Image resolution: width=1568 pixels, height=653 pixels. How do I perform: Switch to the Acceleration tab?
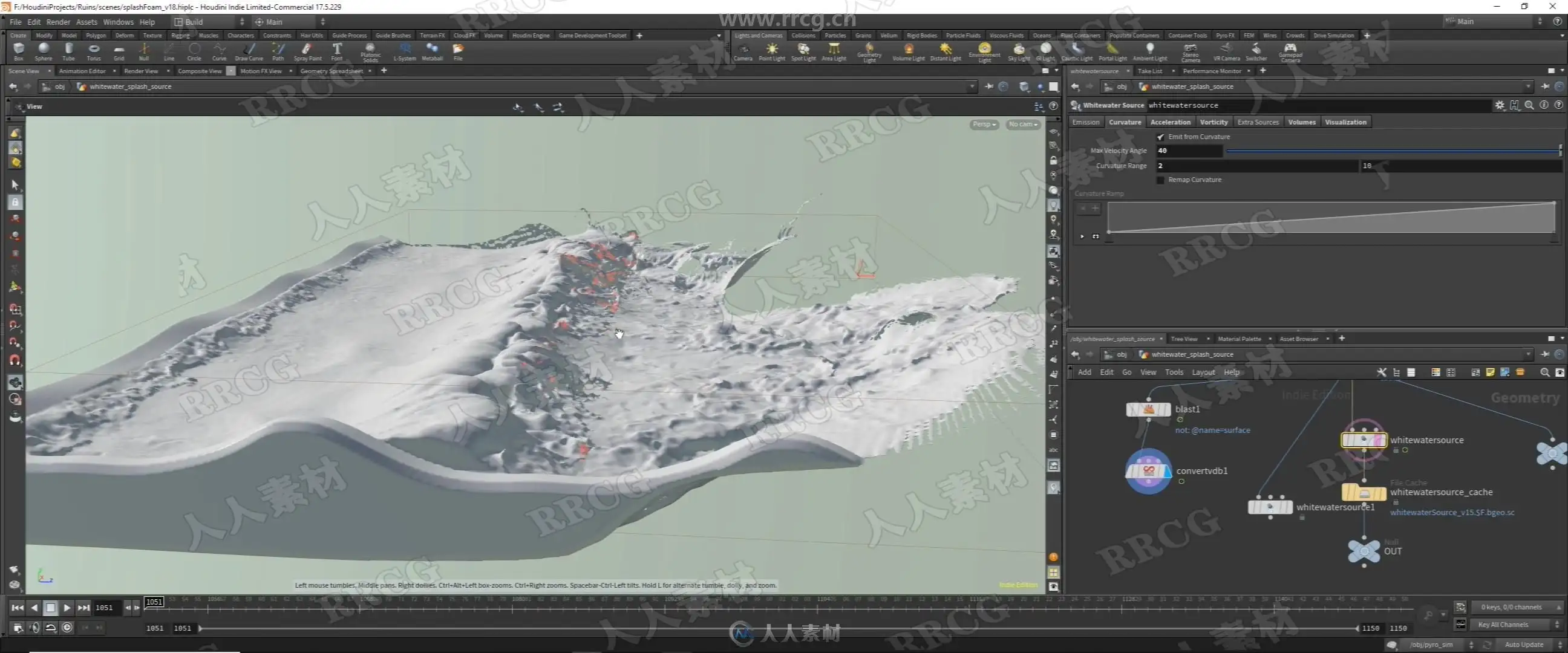(x=1170, y=122)
